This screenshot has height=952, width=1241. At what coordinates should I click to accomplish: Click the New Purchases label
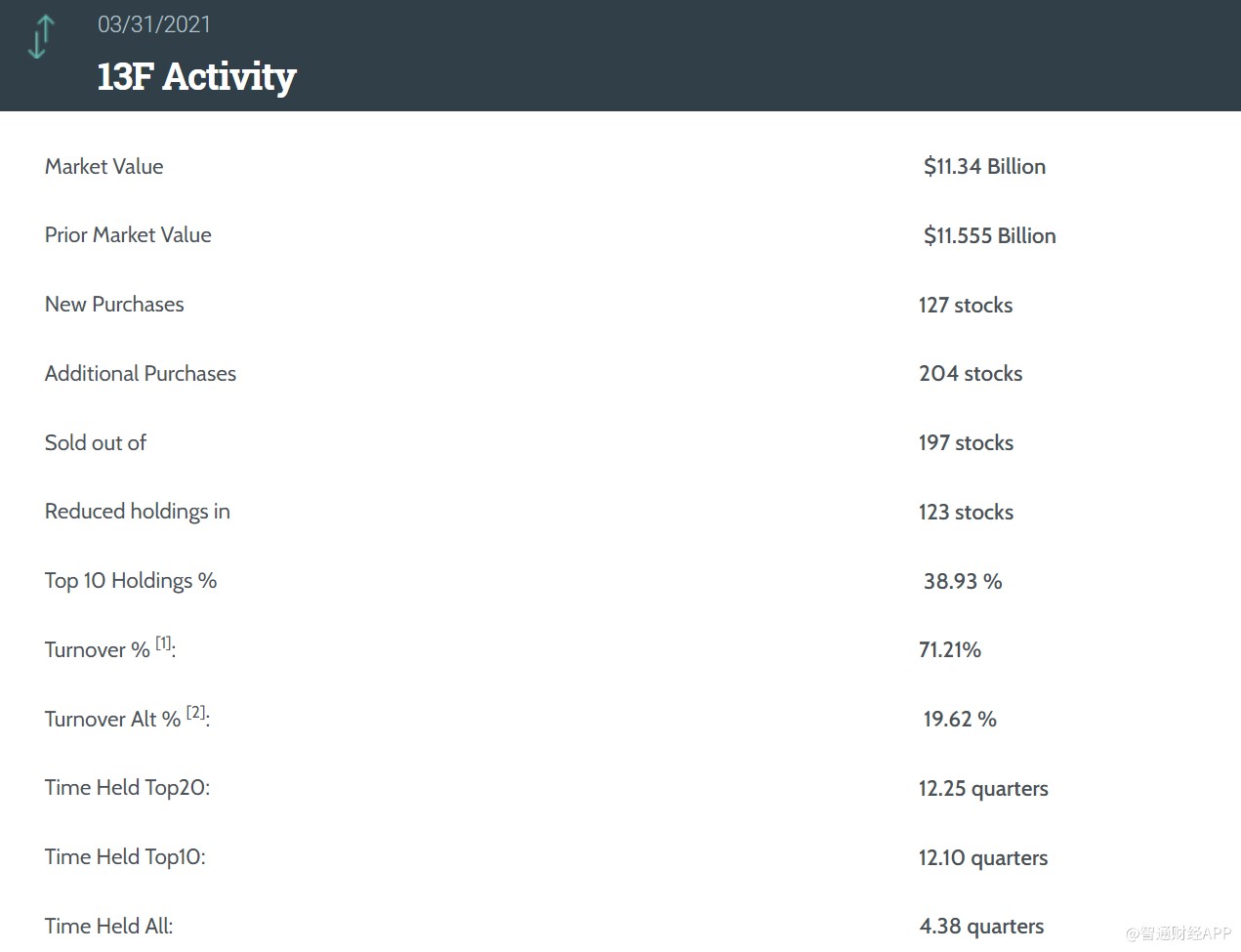(x=114, y=305)
